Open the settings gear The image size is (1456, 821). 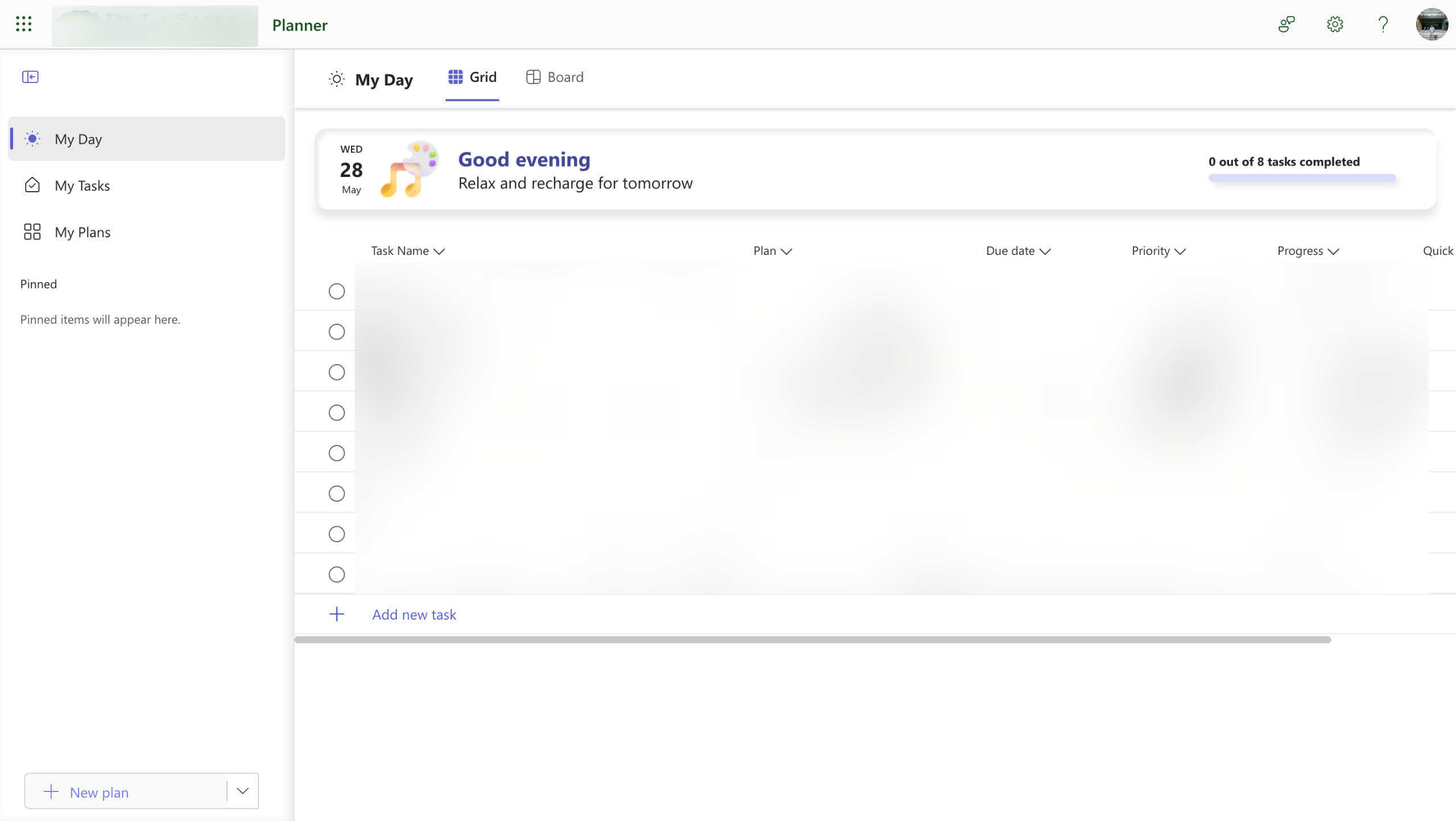pyautogui.click(x=1335, y=24)
